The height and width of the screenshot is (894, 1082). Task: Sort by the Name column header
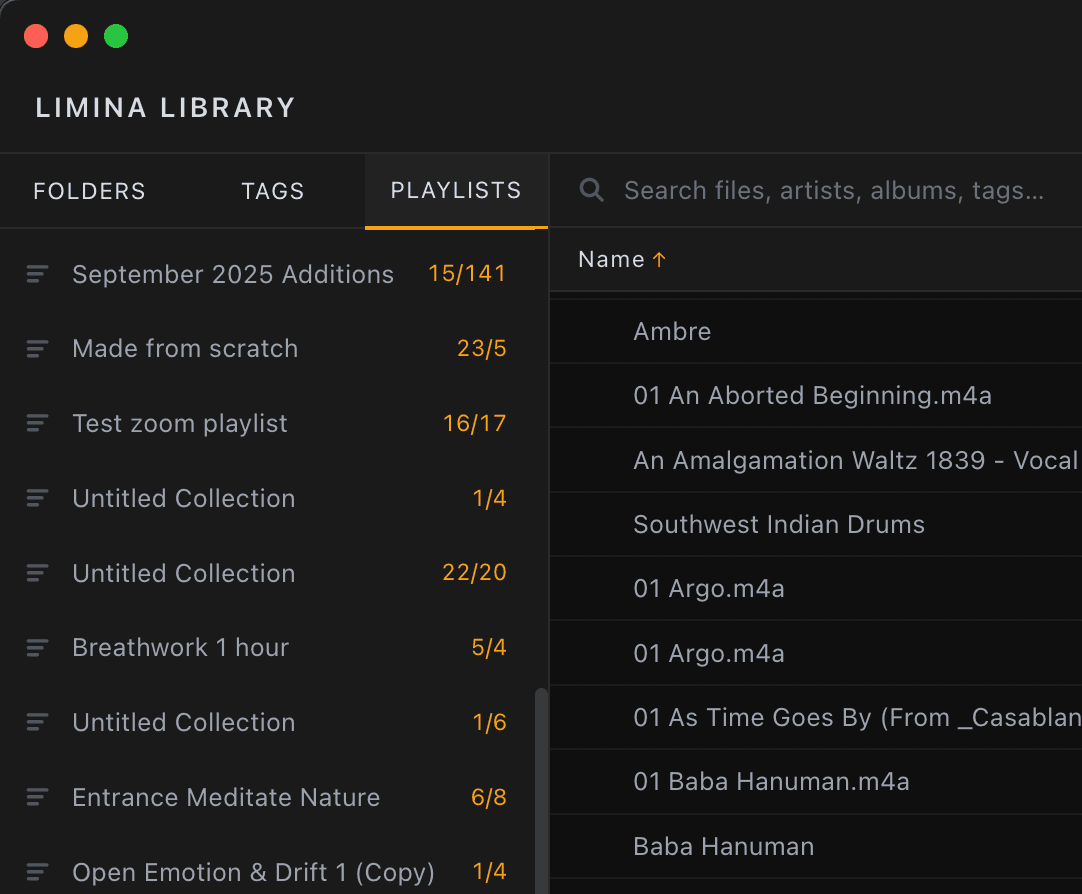tap(611, 259)
